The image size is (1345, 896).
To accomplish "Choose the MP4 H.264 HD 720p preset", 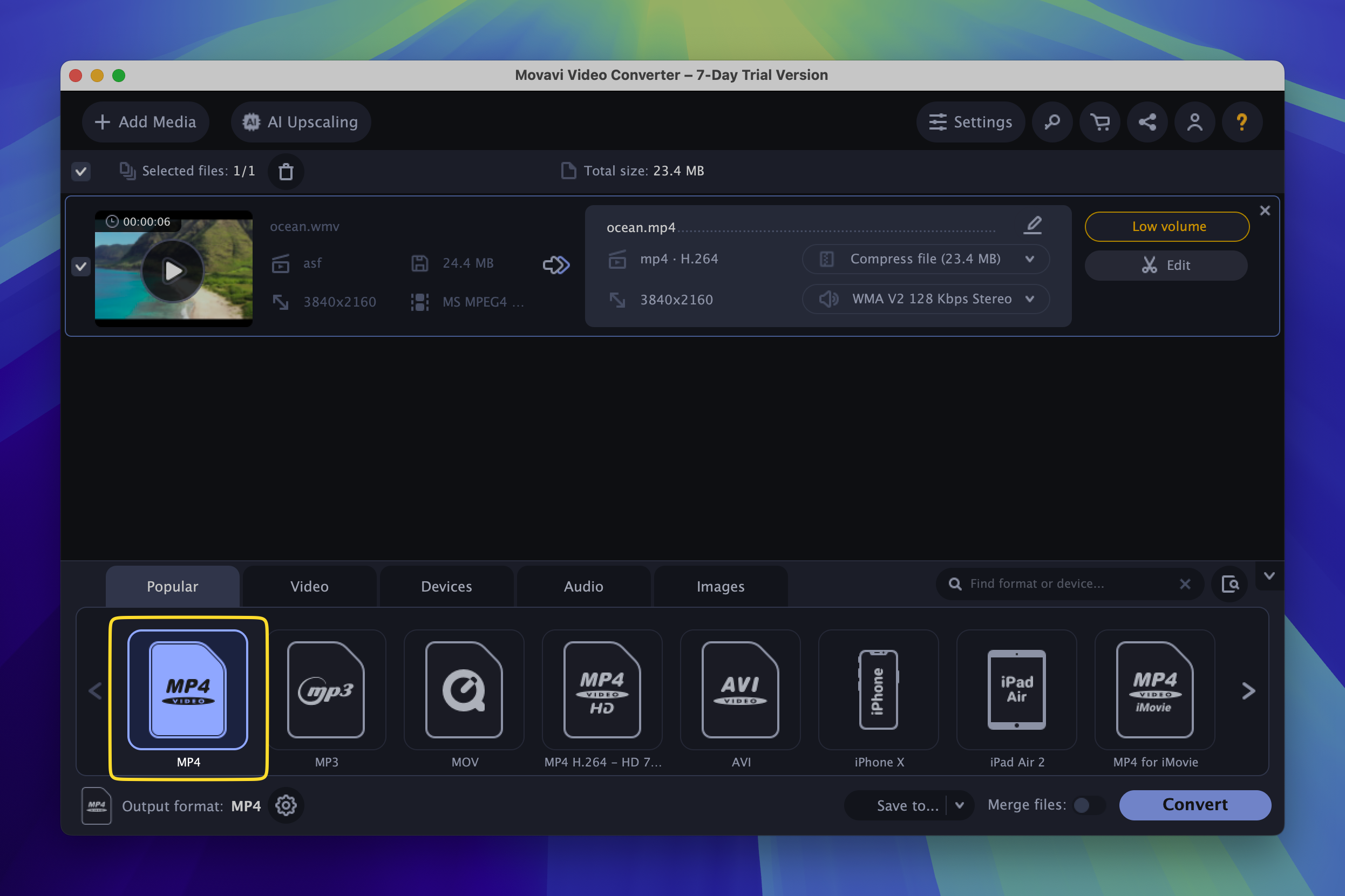I will point(602,690).
